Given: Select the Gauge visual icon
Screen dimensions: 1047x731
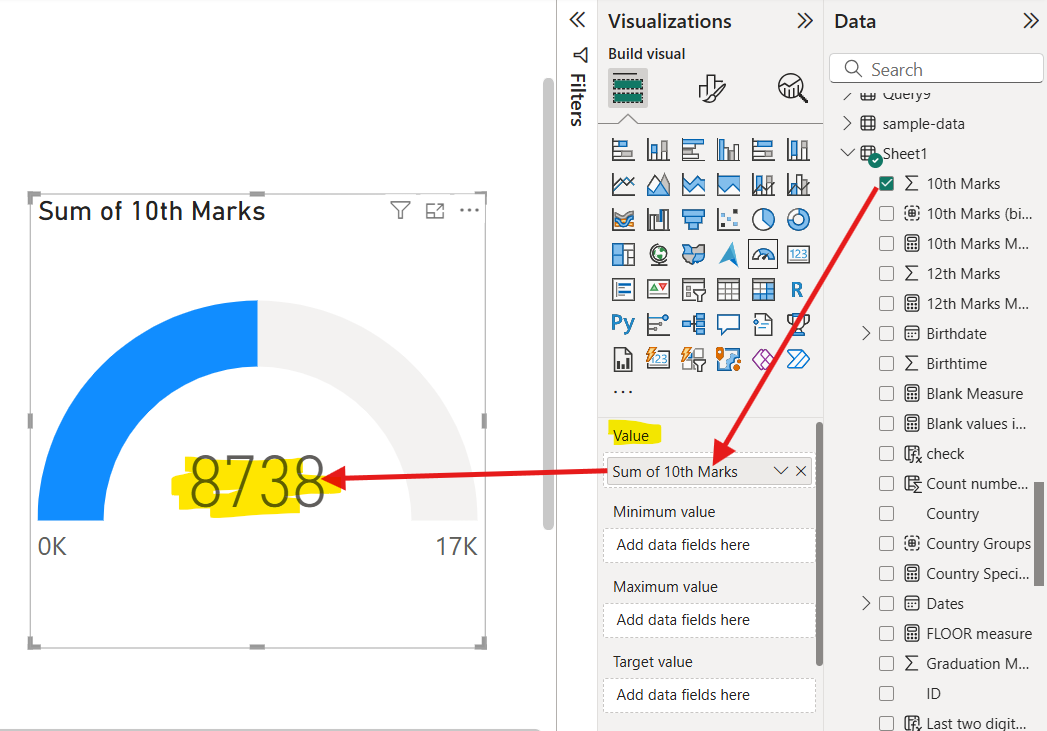Looking at the screenshot, I should (x=763, y=254).
